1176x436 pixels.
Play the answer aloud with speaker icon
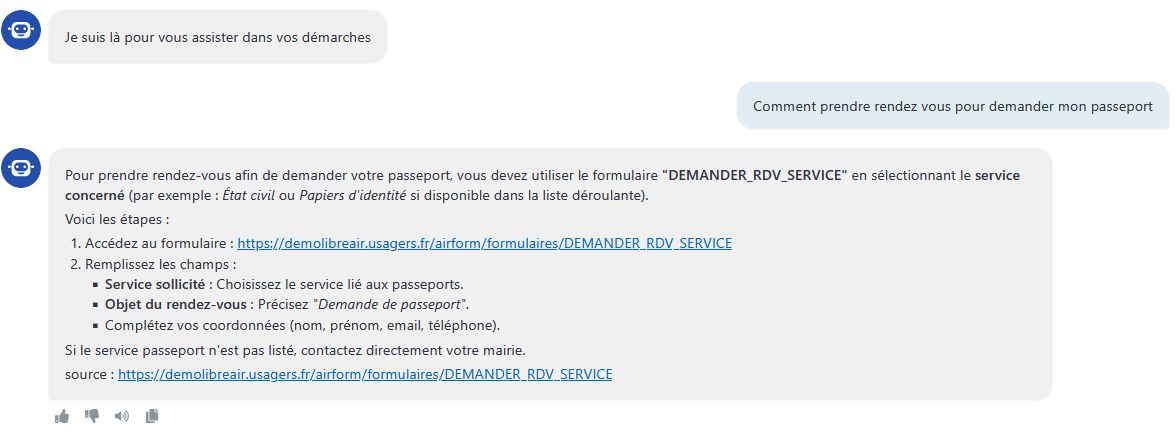coord(122,416)
